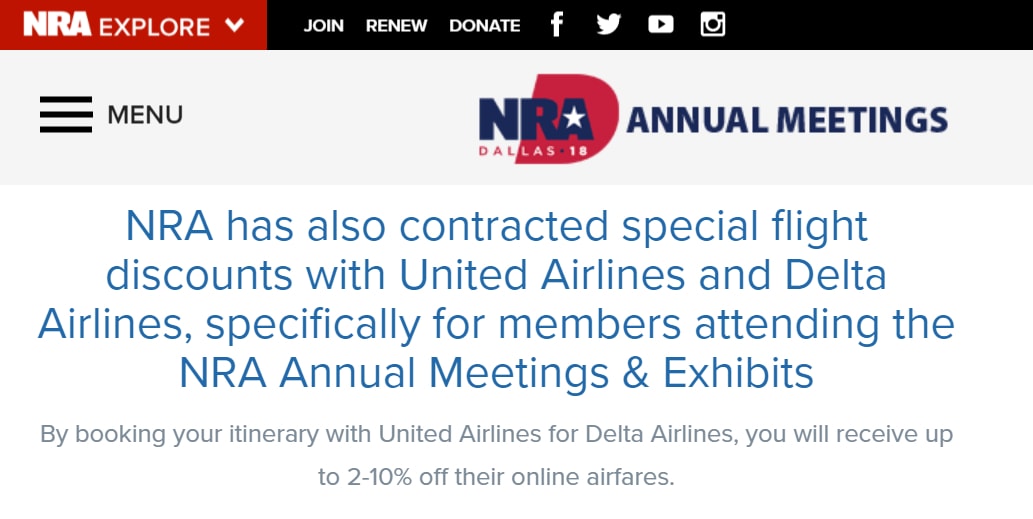The height and width of the screenshot is (519, 1033).
Task: Click the NRA Dallas emblem logo
Action: point(548,120)
